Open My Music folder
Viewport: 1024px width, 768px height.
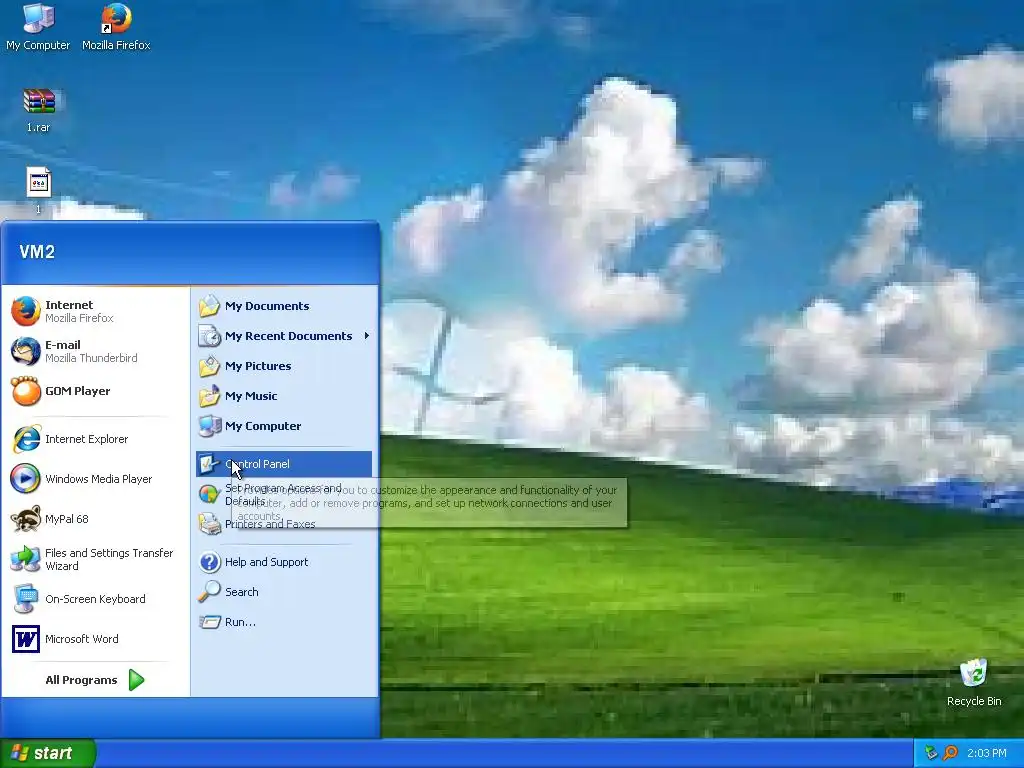point(284,396)
